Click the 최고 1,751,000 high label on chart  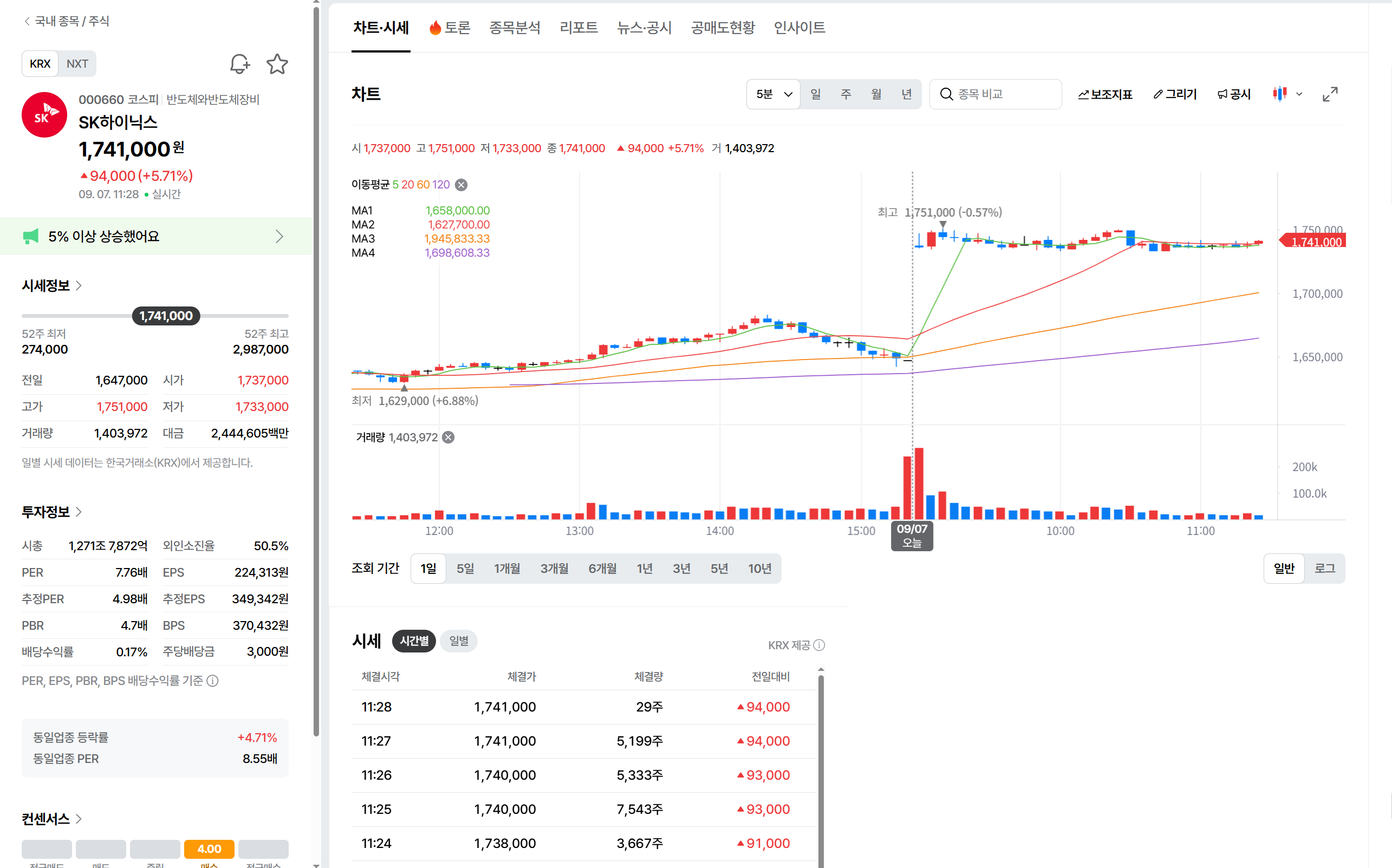(x=940, y=212)
